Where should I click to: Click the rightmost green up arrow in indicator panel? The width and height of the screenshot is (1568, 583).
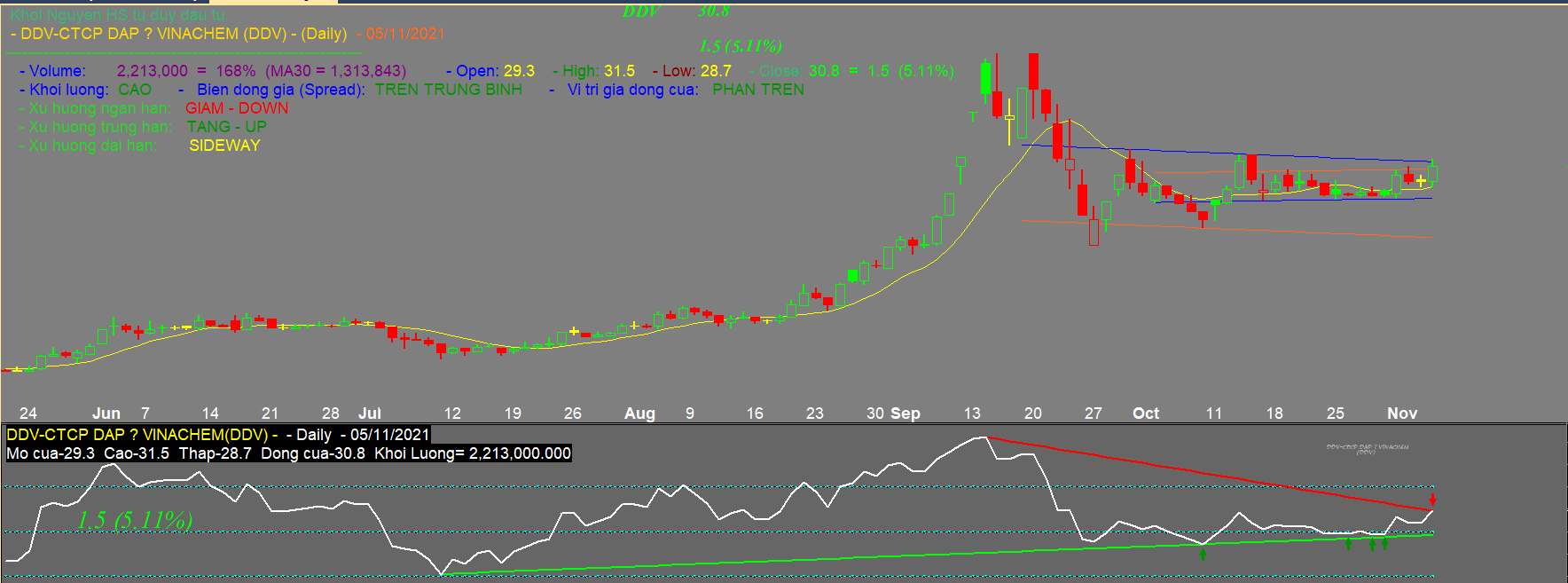pos(1384,544)
